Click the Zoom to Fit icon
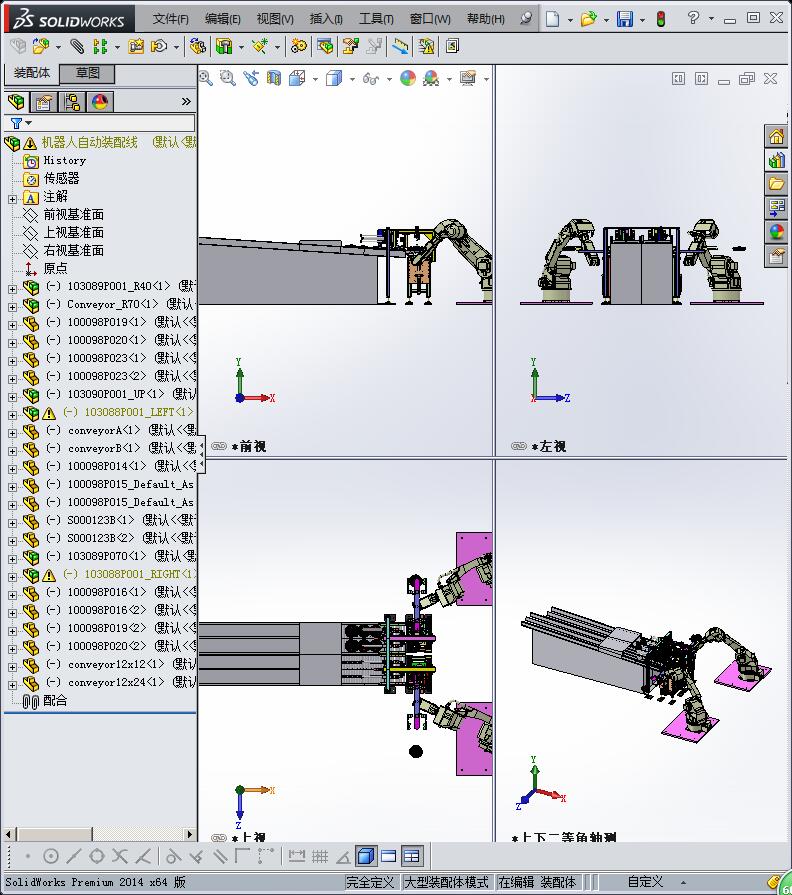This screenshot has width=792, height=895. pos(206,78)
